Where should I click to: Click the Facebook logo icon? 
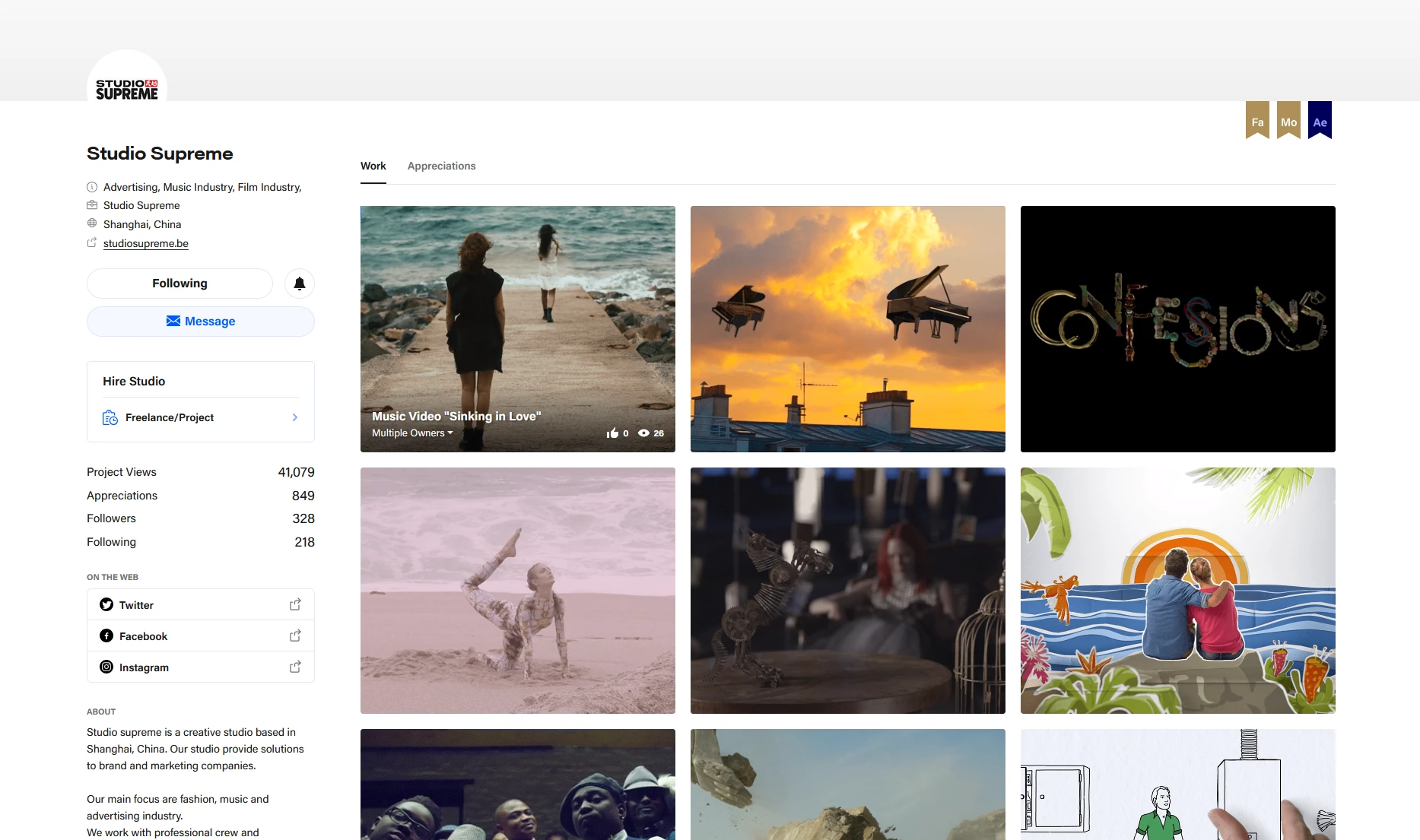pos(106,636)
